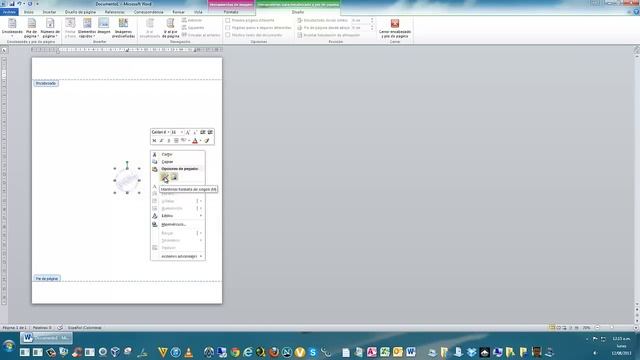Switch to the Revisar ribbon tab

tap(178, 12)
